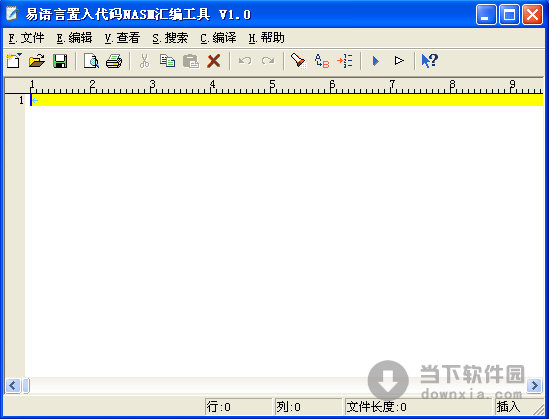
Task: Click line number 1 in gutter
Action: [x=21, y=100]
